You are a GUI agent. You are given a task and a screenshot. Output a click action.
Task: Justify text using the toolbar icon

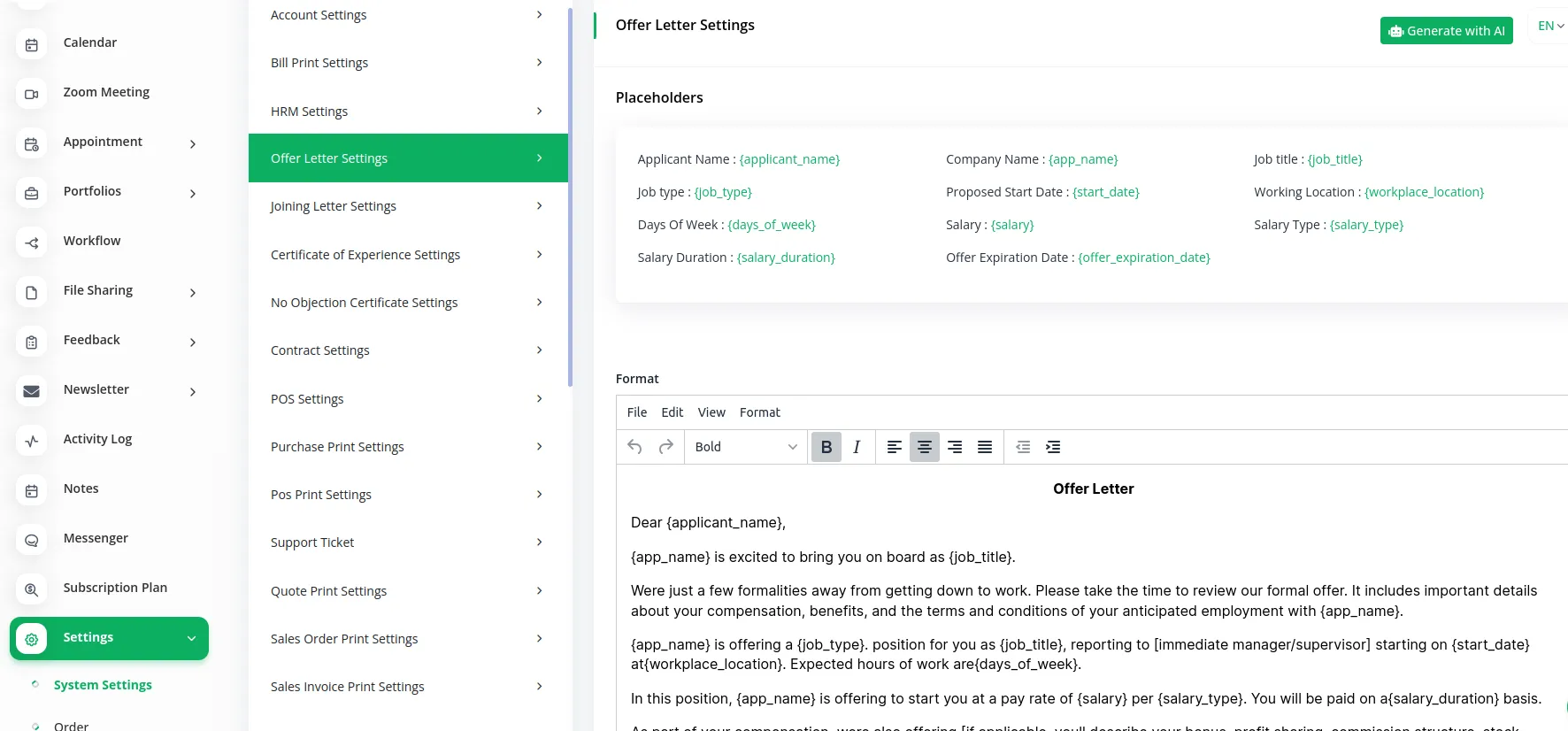tap(985, 447)
